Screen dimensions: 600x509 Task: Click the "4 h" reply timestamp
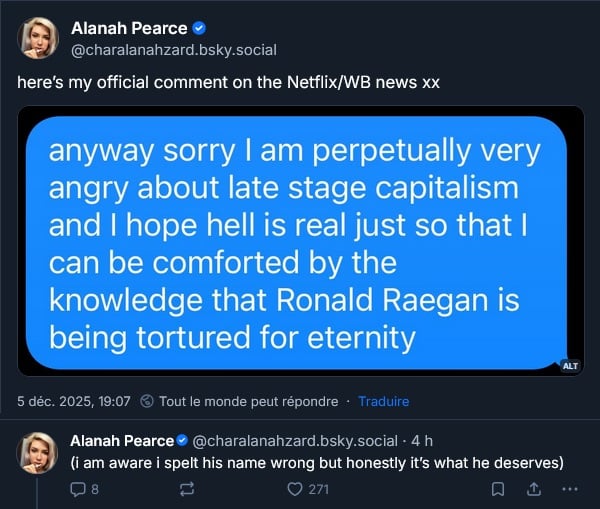(421, 441)
